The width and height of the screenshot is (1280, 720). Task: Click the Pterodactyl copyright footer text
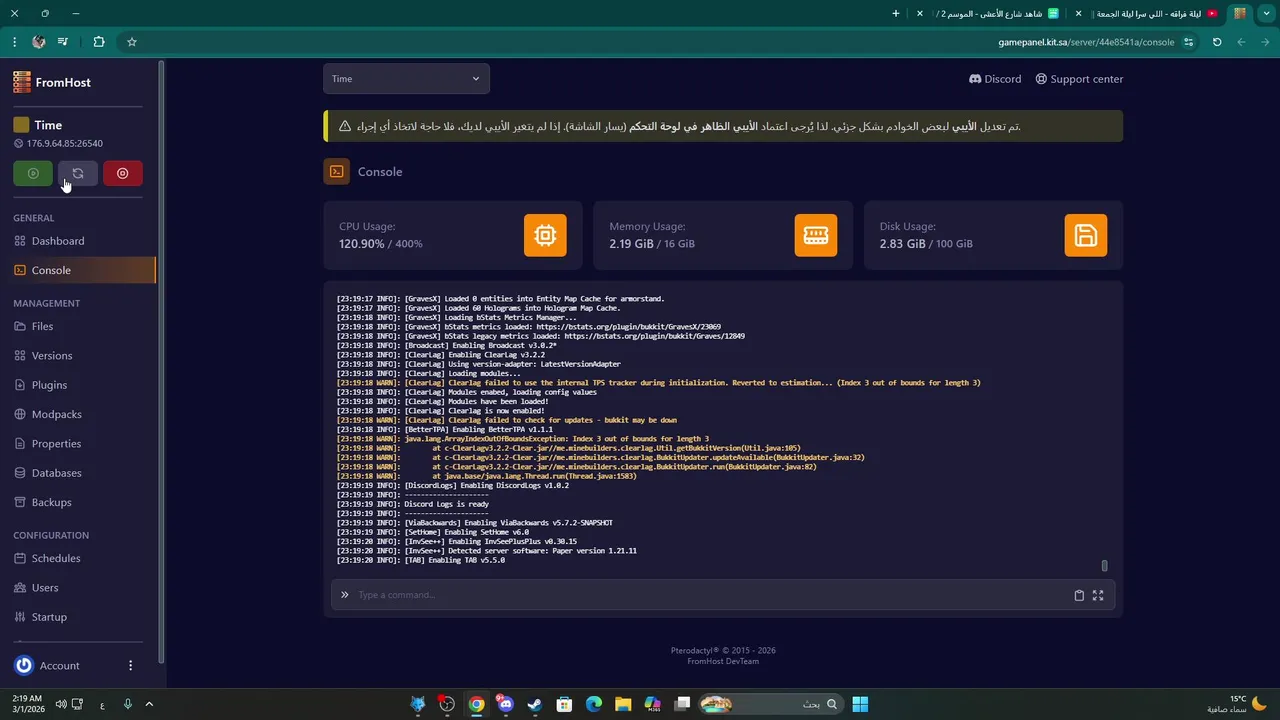(x=723, y=650)
